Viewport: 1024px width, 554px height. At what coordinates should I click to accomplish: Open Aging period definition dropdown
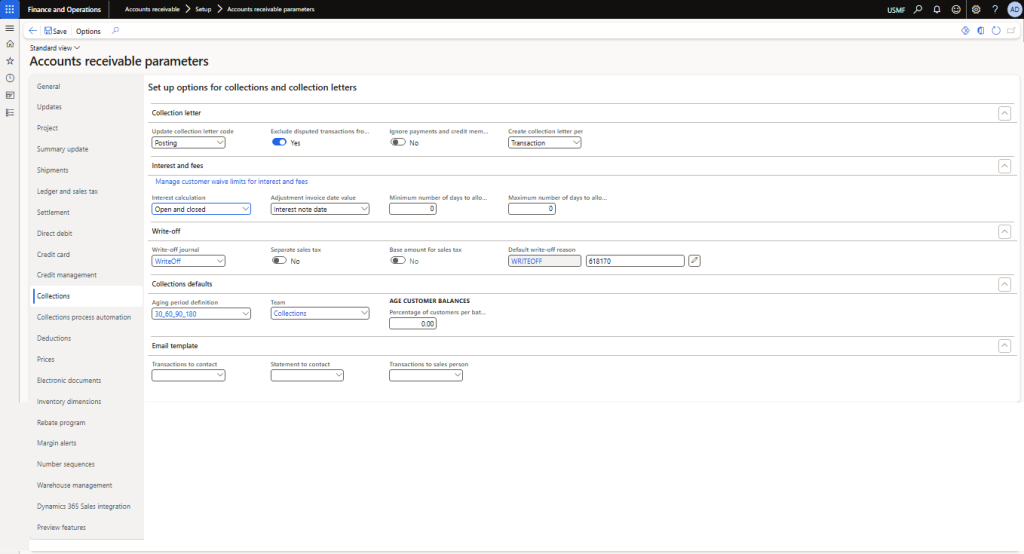tap(200, 313)
